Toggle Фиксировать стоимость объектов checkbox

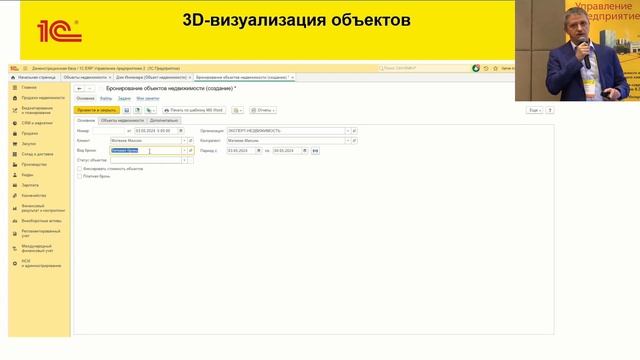[x=79, y=169]
